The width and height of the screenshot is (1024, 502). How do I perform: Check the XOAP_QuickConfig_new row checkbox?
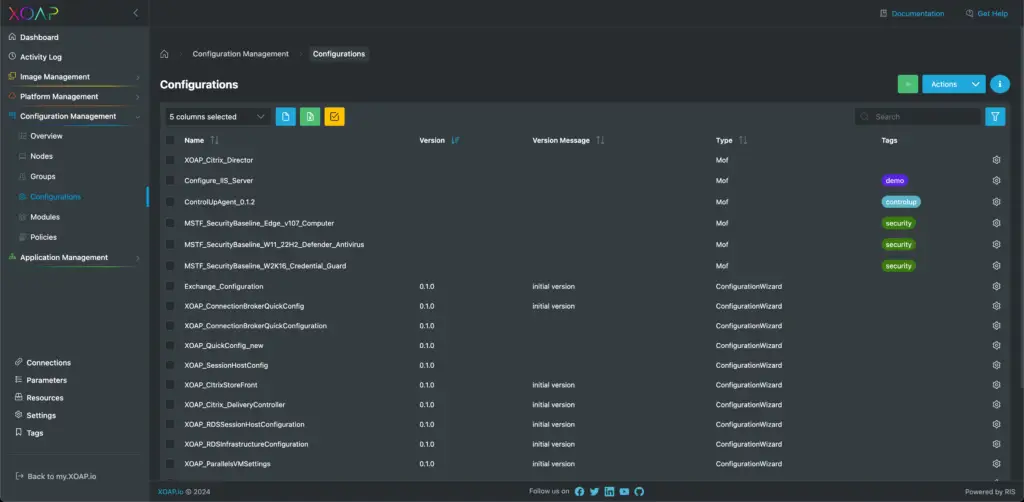pos(170,345)
